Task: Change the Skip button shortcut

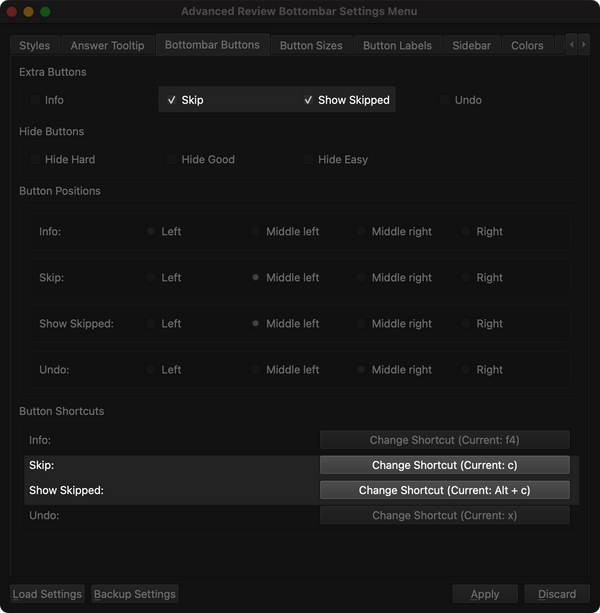Action: [x=444, y=465]
